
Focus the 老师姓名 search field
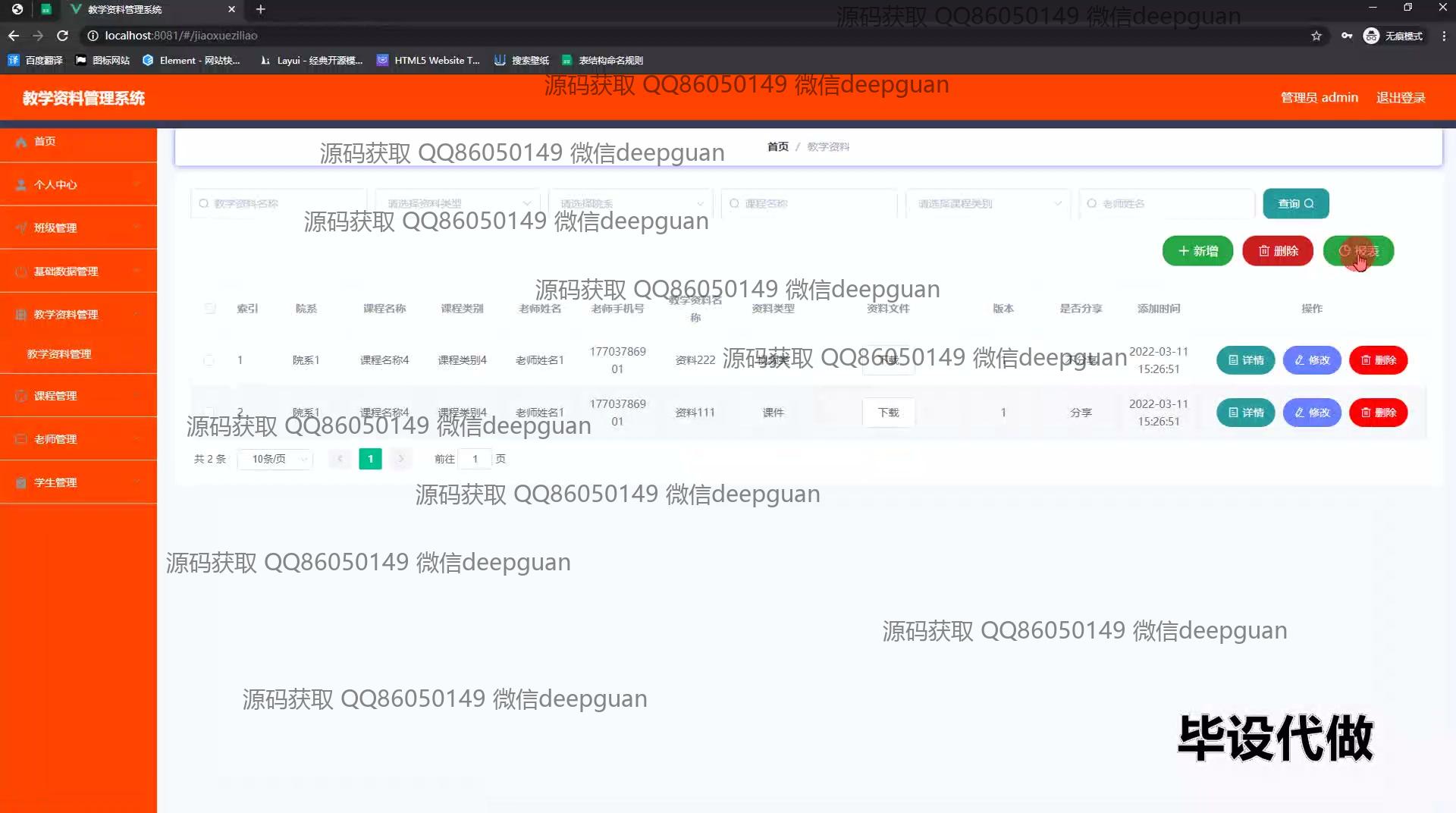[1166, 203]
